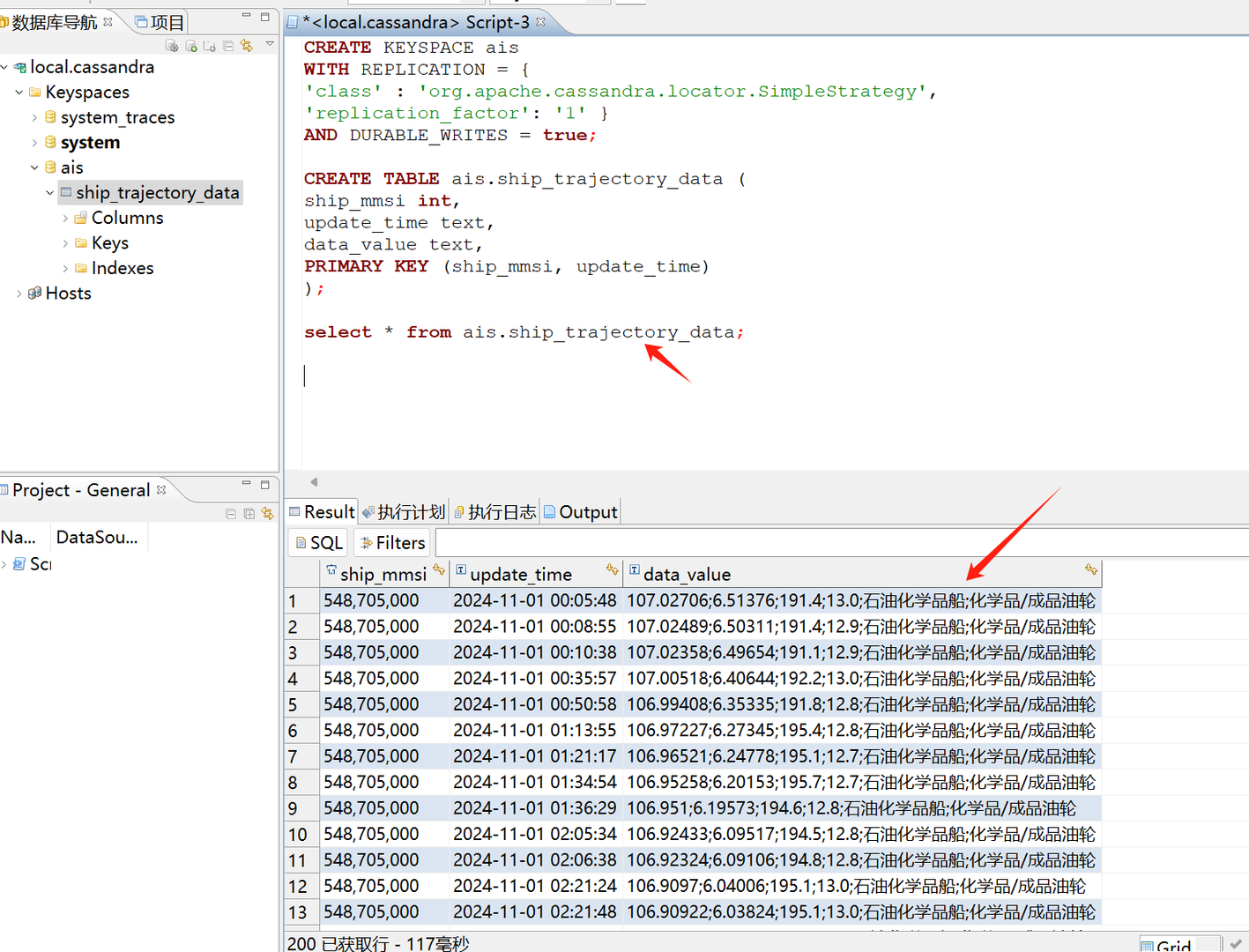Sort by the ship_mmsi column icon

439,570
